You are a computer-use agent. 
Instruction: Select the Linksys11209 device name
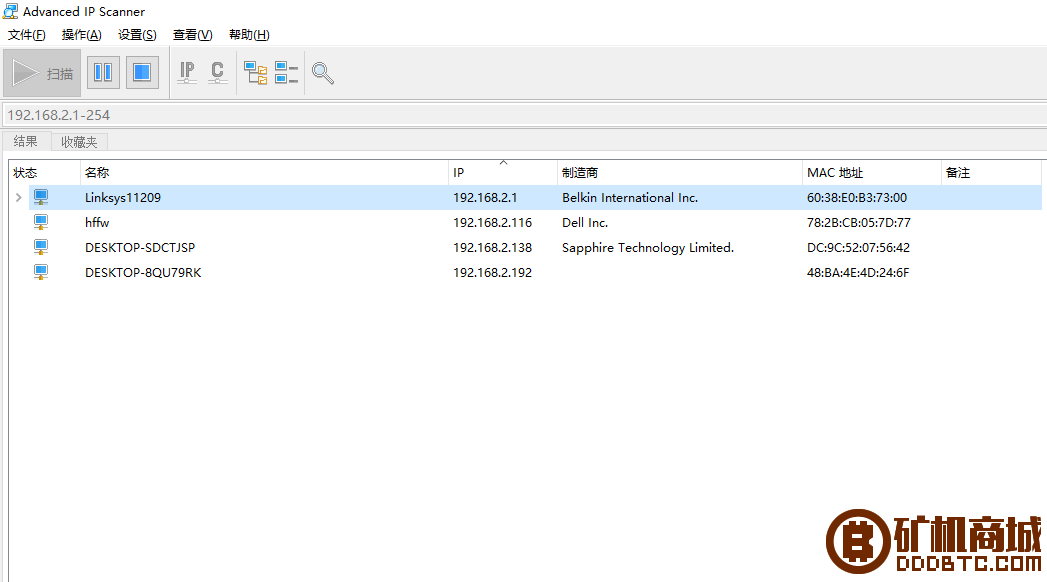[123, 198]
